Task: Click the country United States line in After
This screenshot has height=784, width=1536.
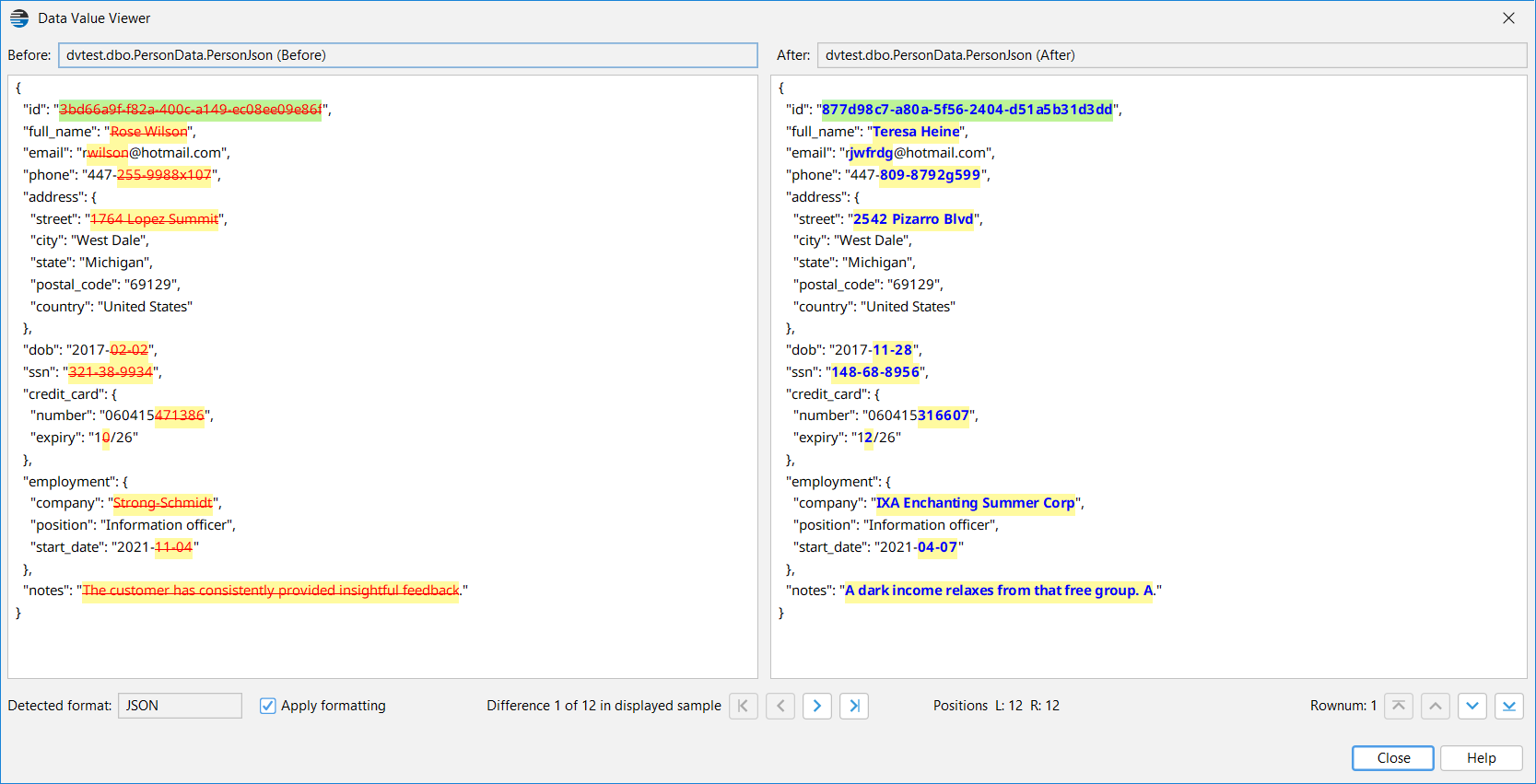Action: click(x=874, y=307)
